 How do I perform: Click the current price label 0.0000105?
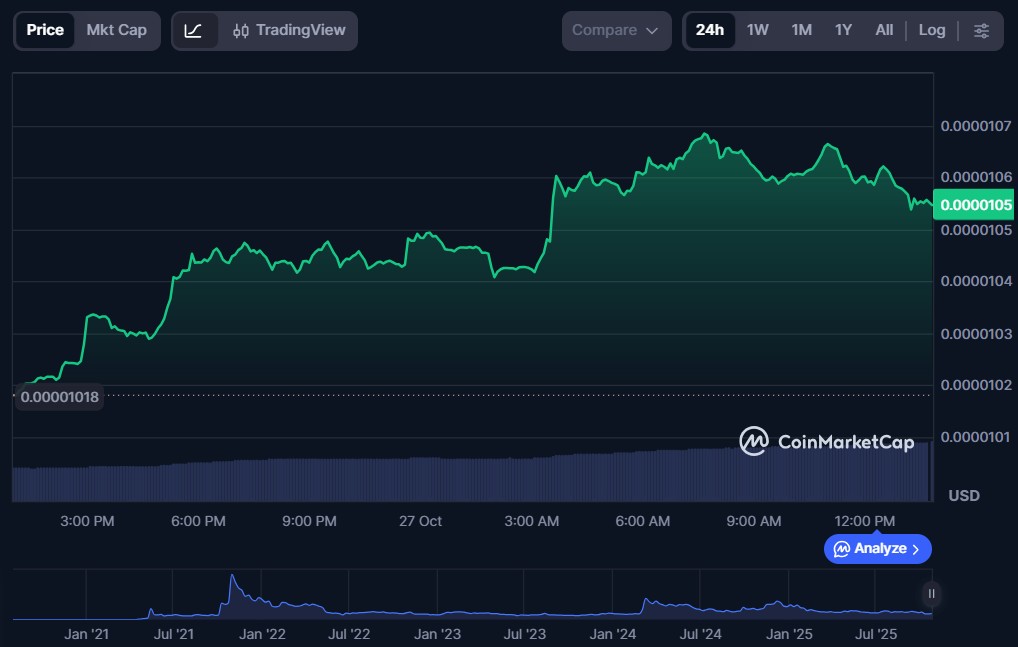point(974,205)
